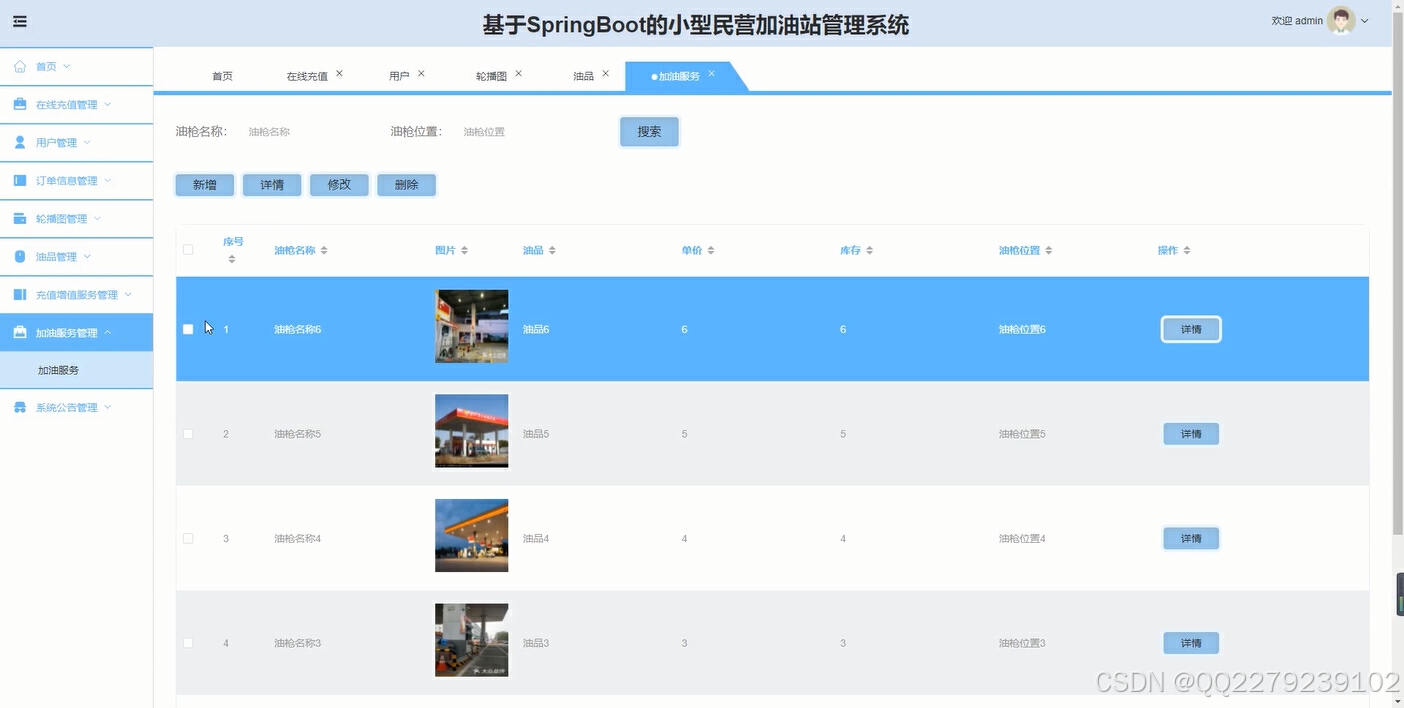This screenshot has height=708, width=1404.
Task: Switch to the 油品 tab
Action: [x=583, y=73]
